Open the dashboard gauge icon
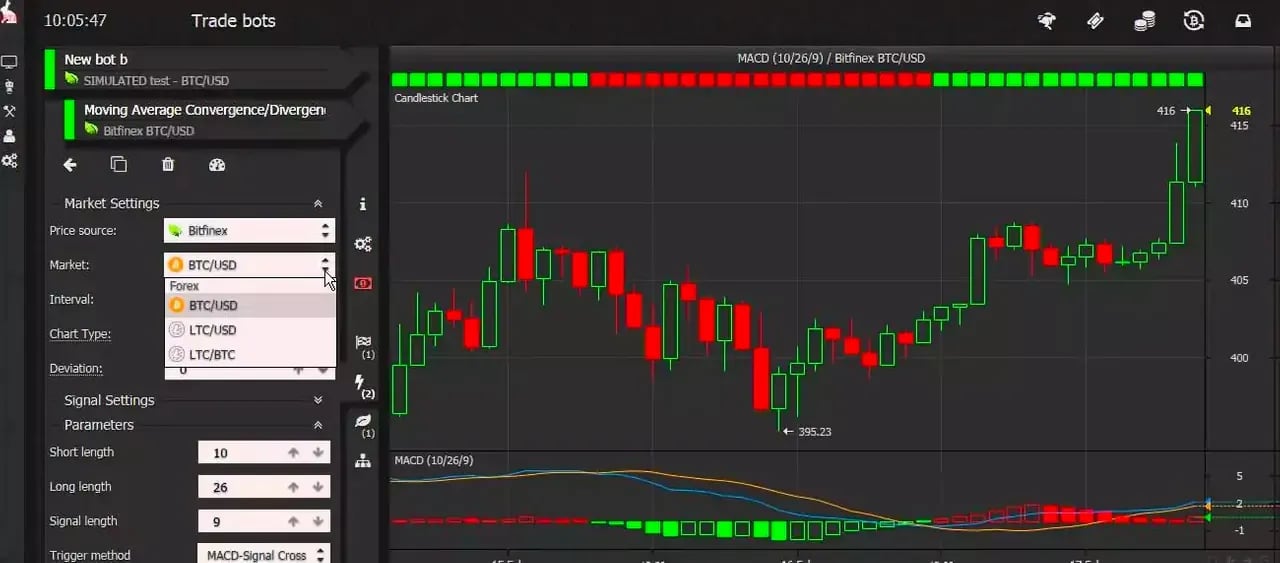Screen dimensions: 1280x563 [x=217, y=165]
